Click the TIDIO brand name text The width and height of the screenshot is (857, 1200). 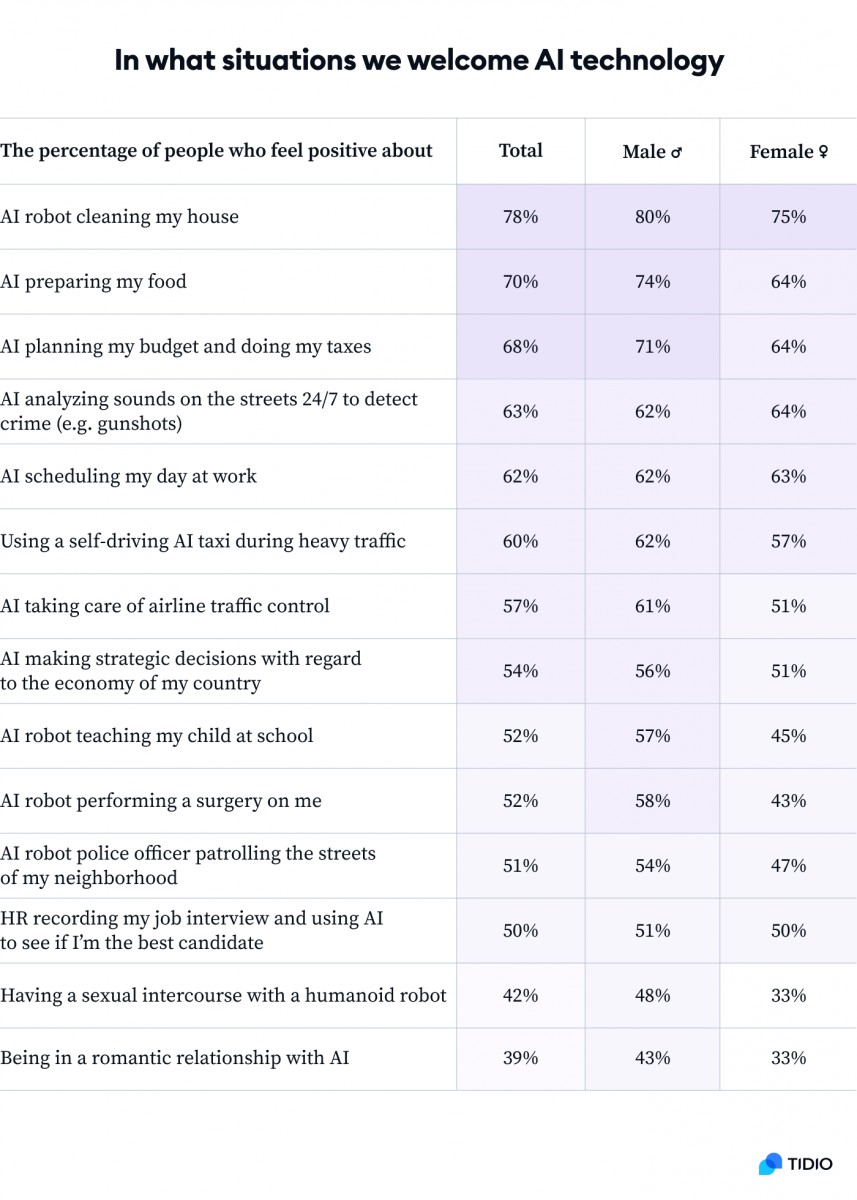(x=810, y=1165)
